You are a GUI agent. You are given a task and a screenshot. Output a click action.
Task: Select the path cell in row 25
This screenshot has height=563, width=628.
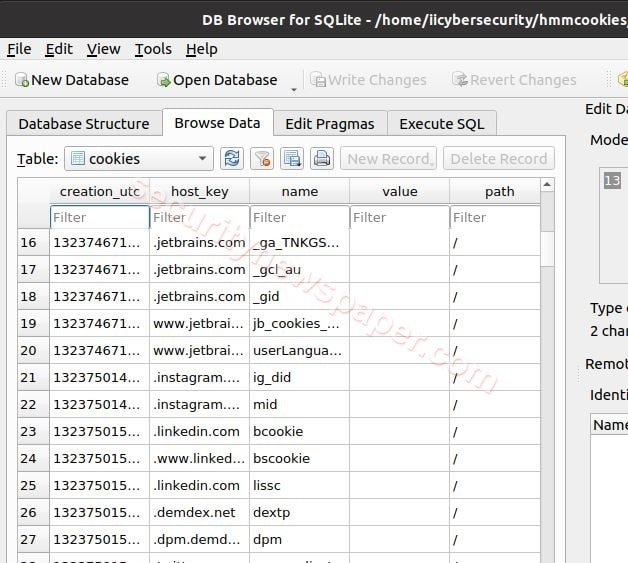(495, 485)
